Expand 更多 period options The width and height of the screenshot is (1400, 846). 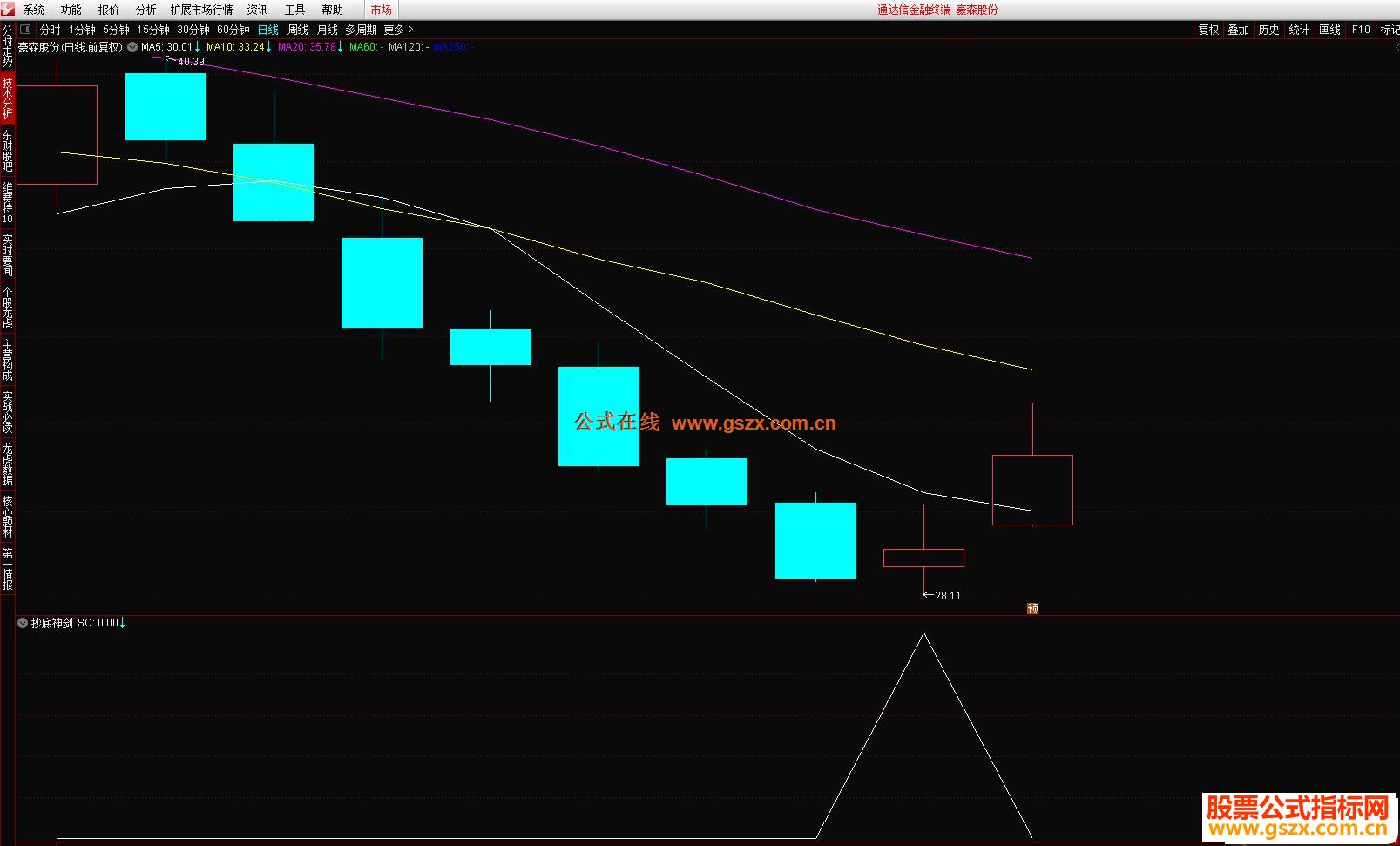pyautogui.click(x=398, y=30)
